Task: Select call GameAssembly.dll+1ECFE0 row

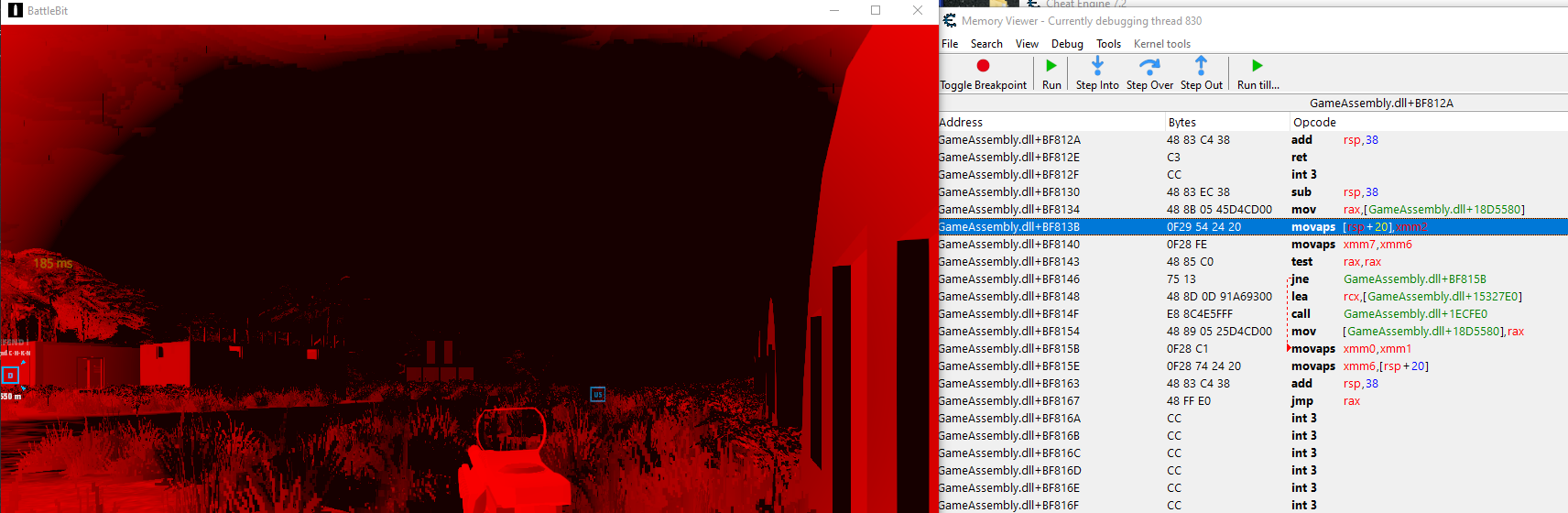Action: [x=1253, y=314]
